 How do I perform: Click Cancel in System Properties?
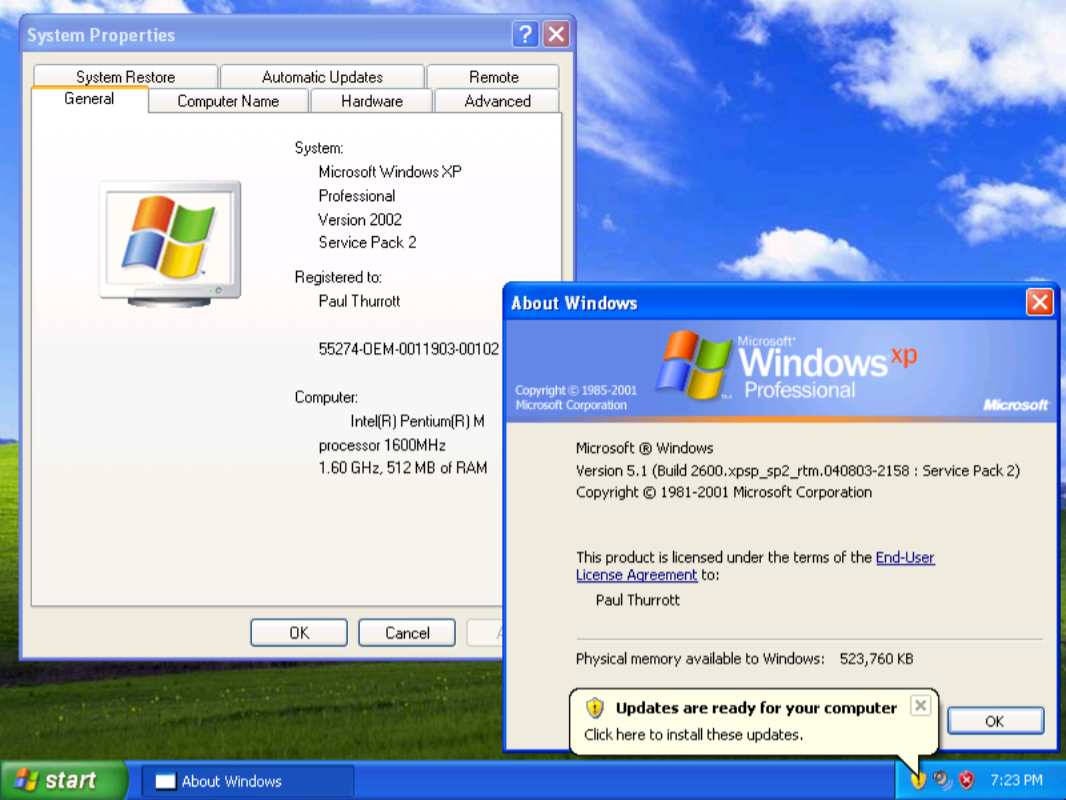(x=407, y=633)
